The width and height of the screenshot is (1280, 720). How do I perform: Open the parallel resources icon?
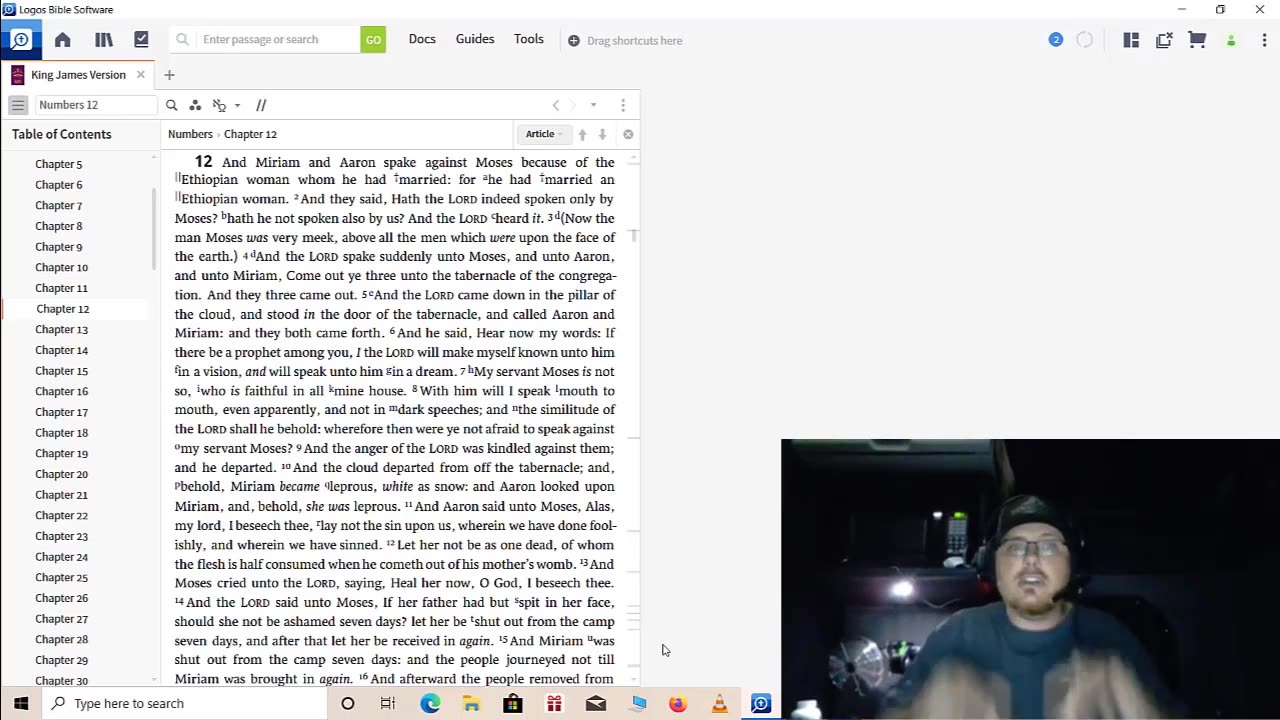tap(261, 105)
